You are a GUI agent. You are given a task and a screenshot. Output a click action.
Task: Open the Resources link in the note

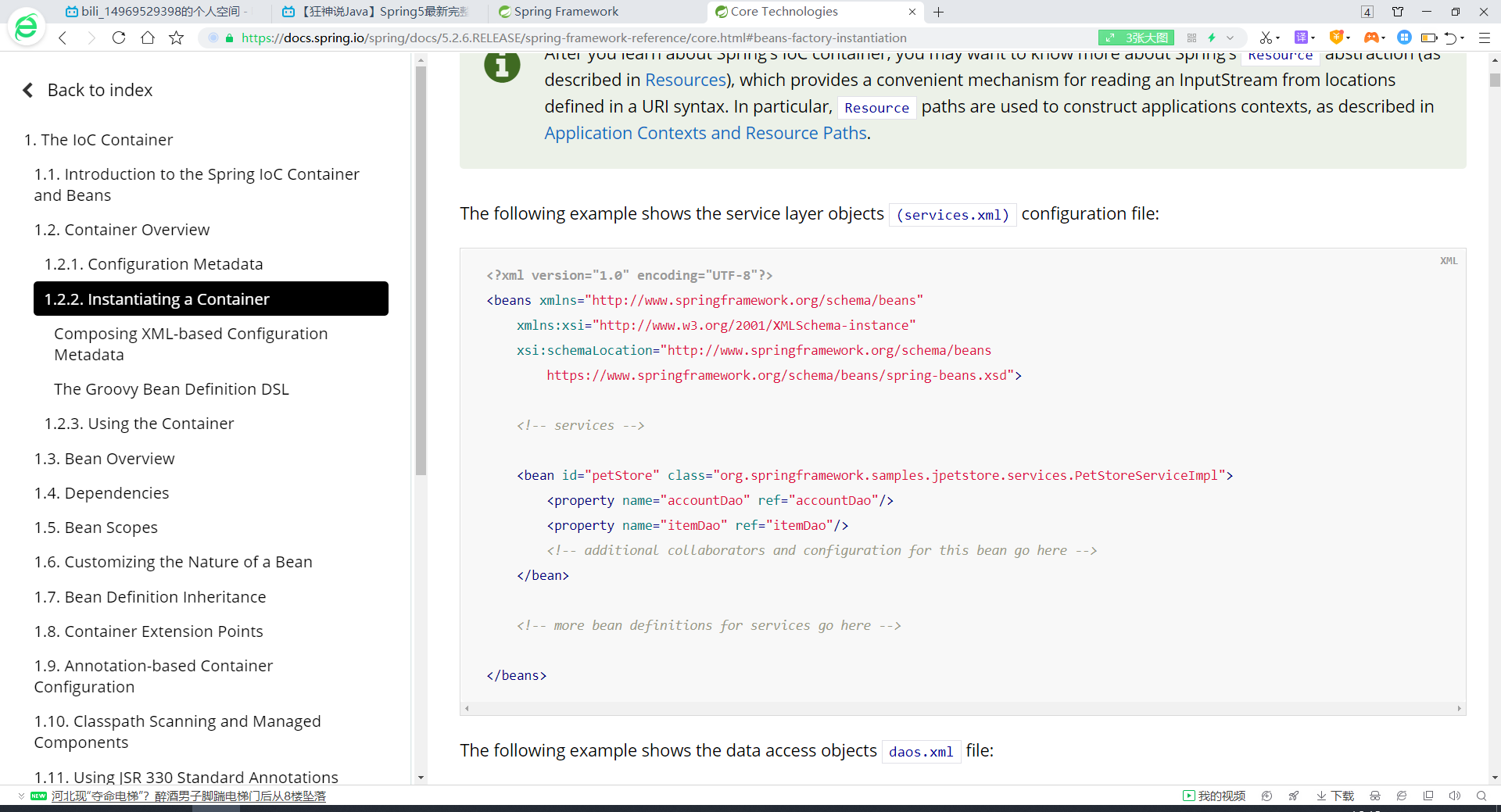point(686,80)
